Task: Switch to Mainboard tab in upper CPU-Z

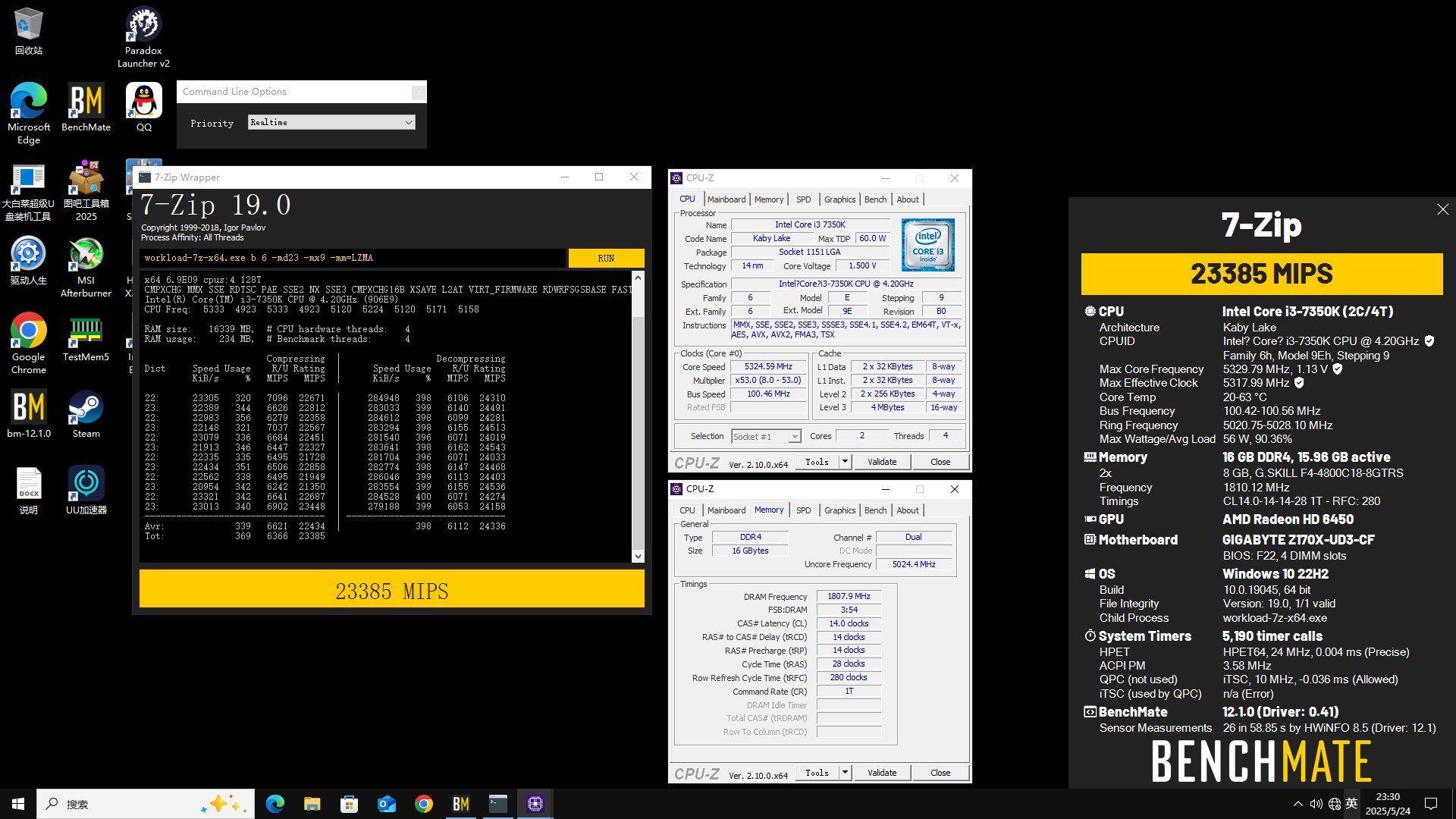Action: click(x=726, y=199)
